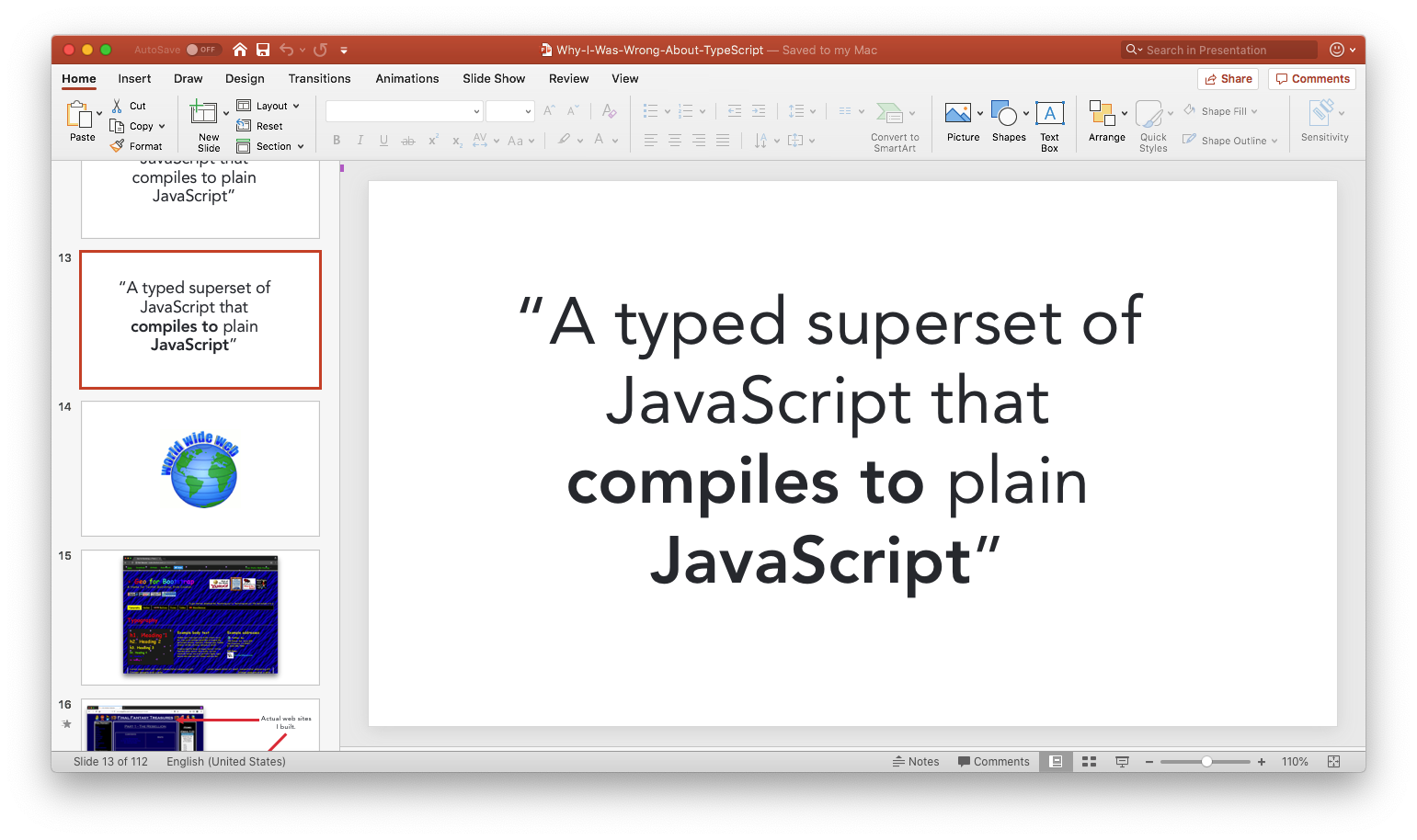
Task: Click the Picture insert icon
Action: click(x=958, y=113)
